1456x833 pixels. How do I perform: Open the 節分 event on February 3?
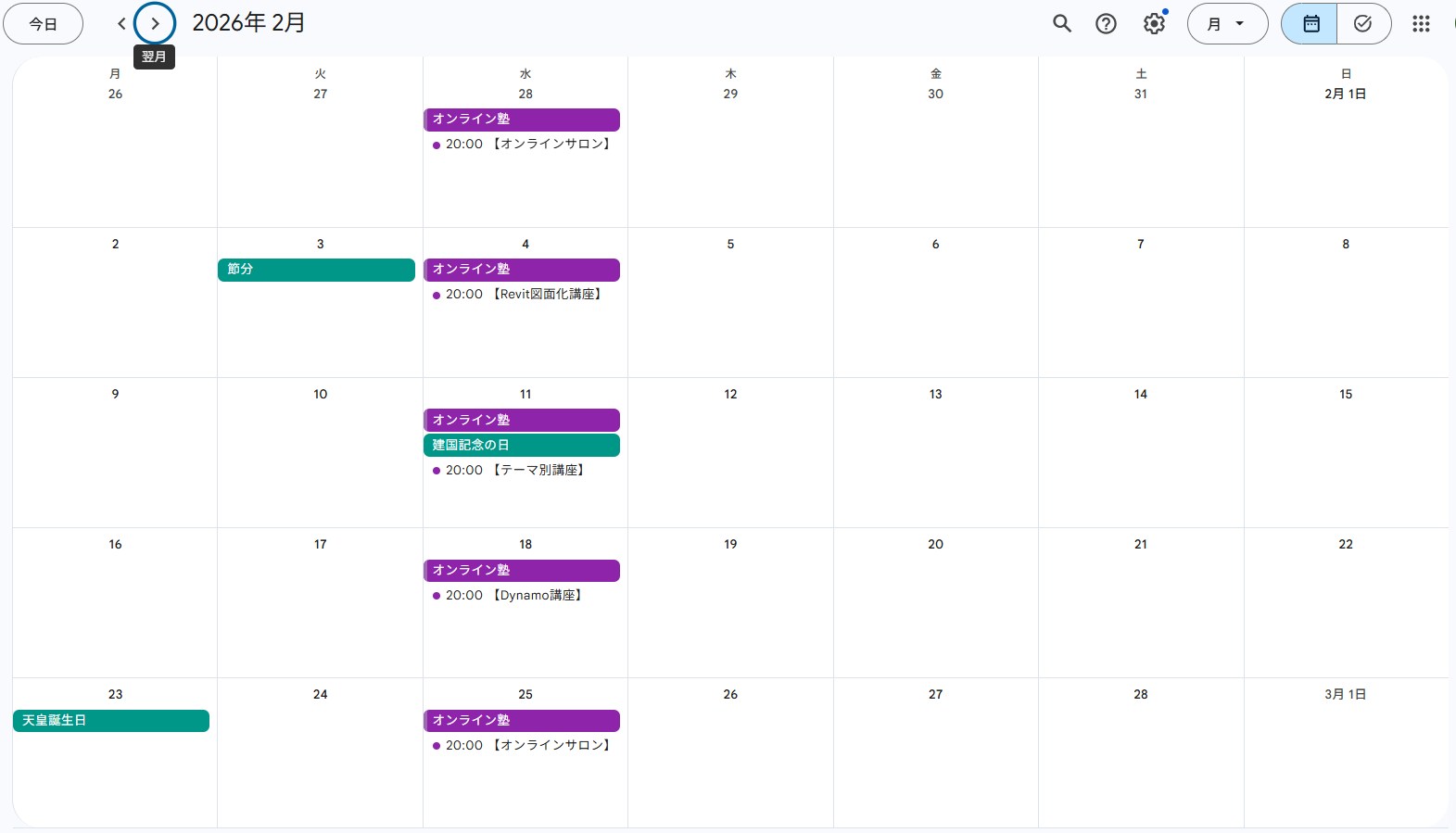[316, 270]
